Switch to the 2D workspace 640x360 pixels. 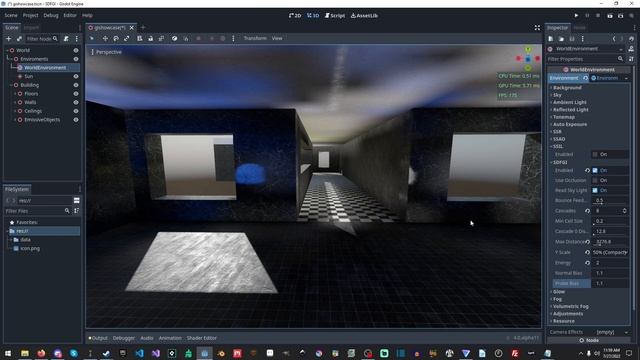[295, 16]
